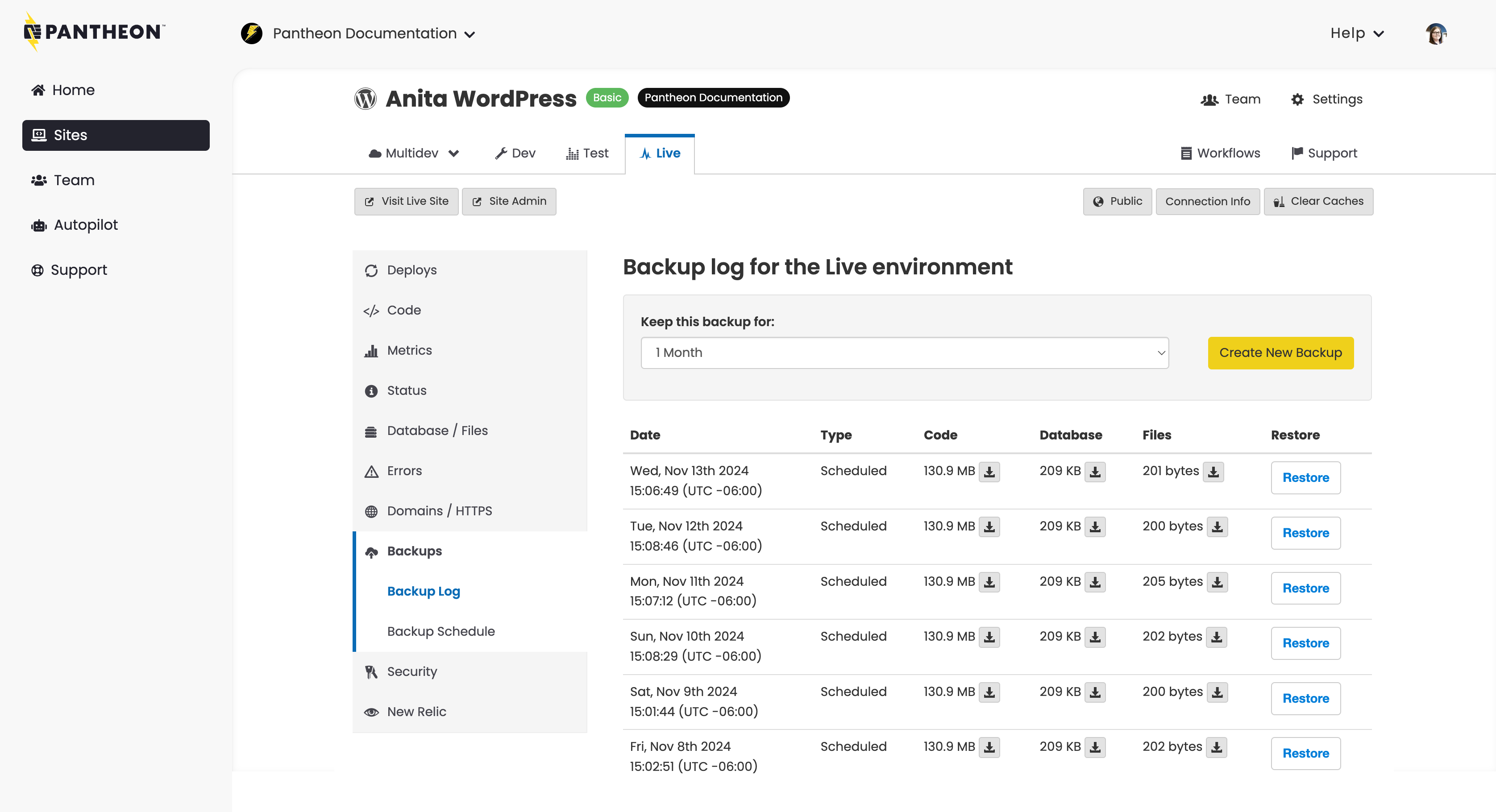Click Create New Backup button
This screenshot has width=1496, height=812.
point(1280,353)
